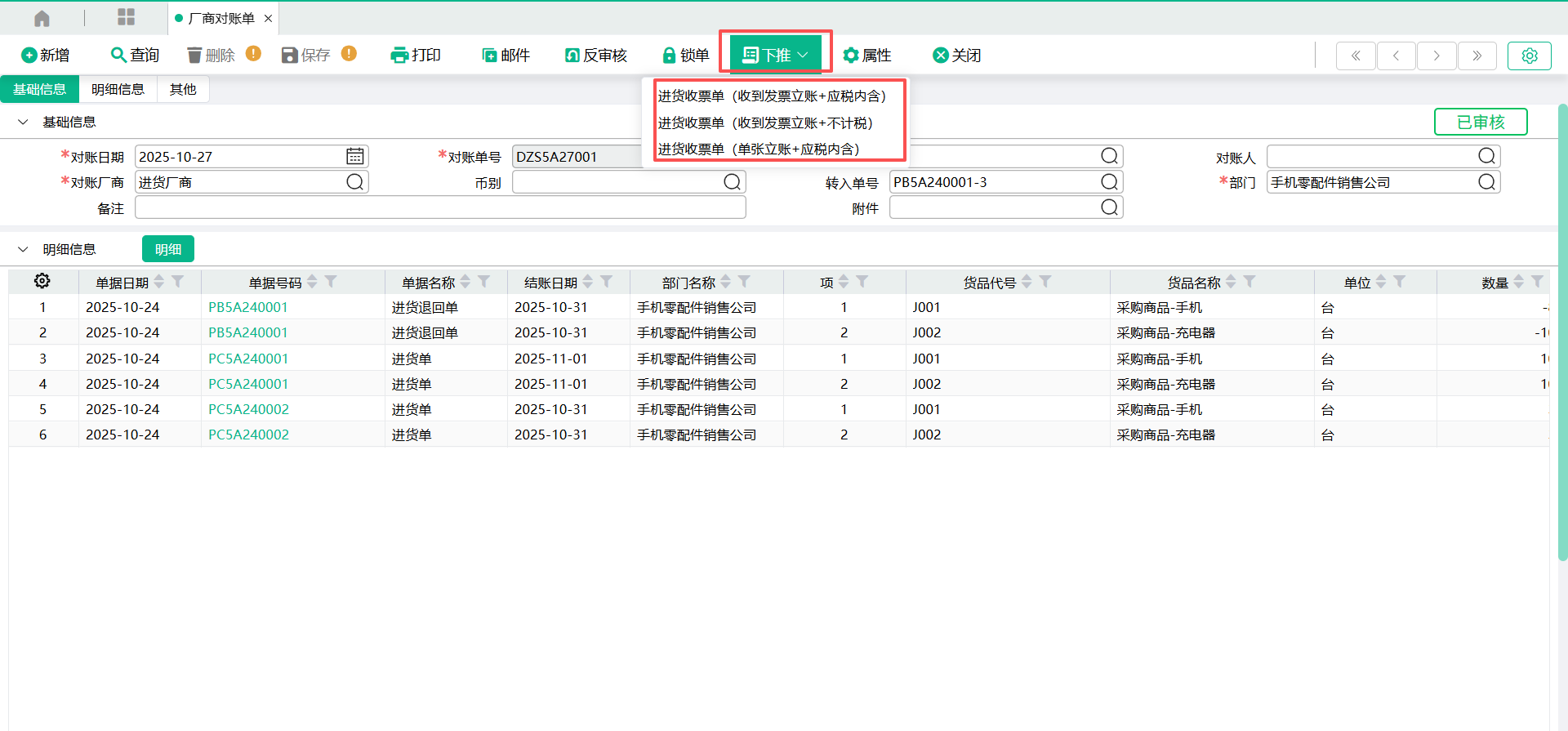This screenshot has width=1568, height=731.
Task: Open the app grid menu icon
Action: (x=126, y=17)
